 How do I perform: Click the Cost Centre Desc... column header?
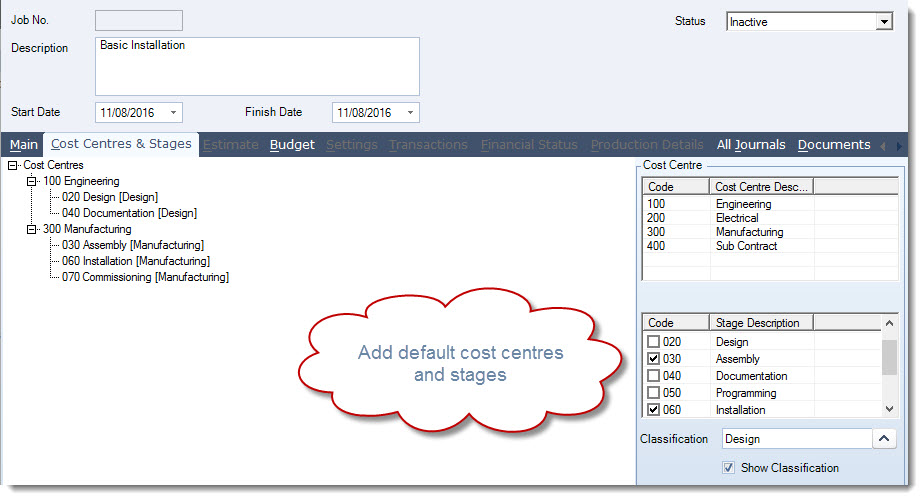pyautogui.click(x=761, y=187)
